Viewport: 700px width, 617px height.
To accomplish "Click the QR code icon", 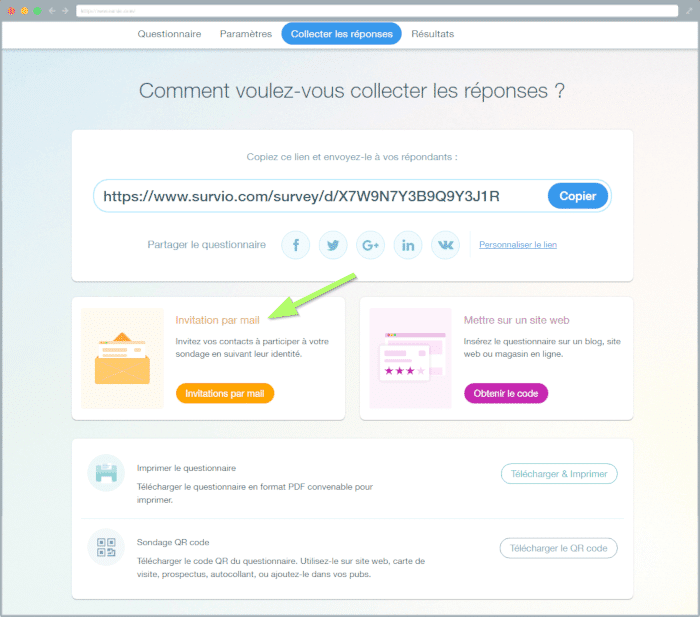I will tap(105, 547).
